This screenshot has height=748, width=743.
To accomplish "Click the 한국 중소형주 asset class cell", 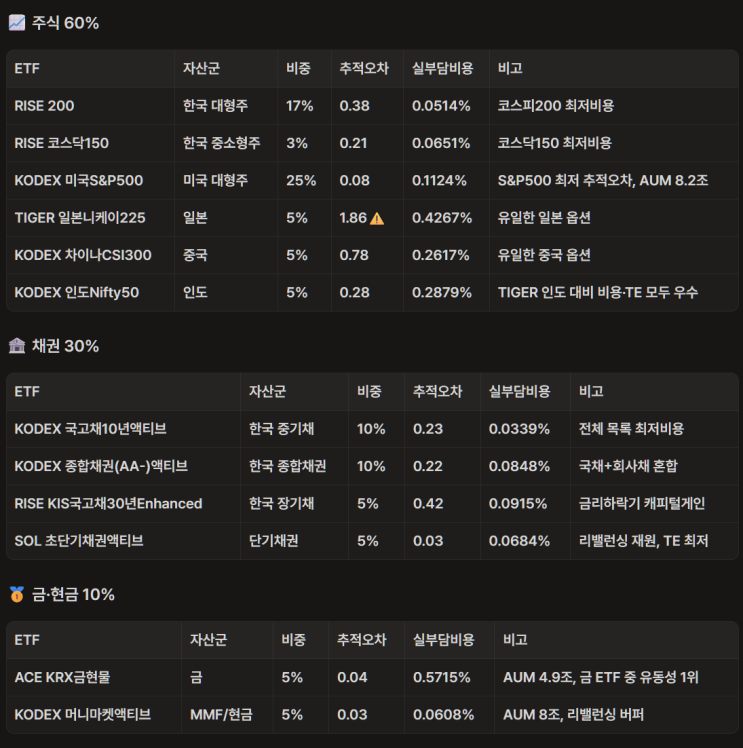I will point(222,143).
